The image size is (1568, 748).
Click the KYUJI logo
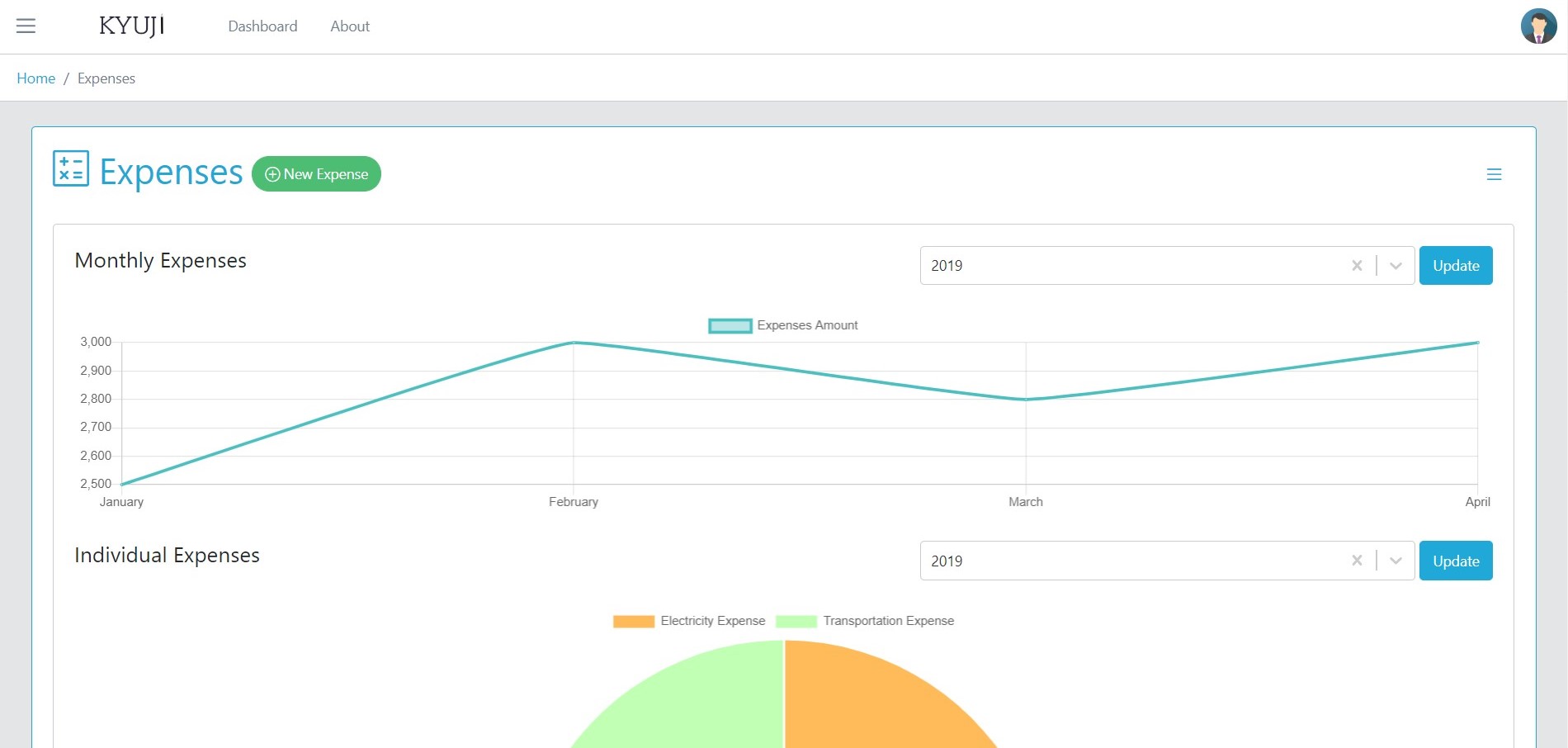pyautogui.click(x=132, y=26)
